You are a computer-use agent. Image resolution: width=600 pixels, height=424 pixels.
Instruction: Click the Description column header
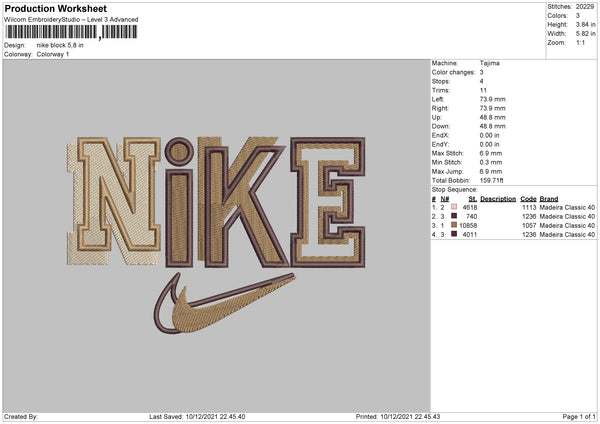(x=497, y=198)
